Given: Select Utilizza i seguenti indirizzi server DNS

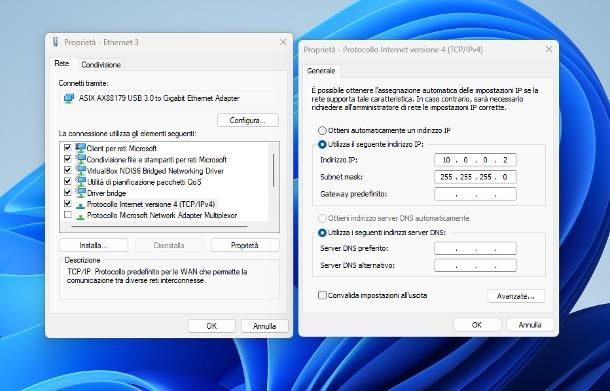Looking at the screenshot, I should pyautogui.click(x=322, y=233).
